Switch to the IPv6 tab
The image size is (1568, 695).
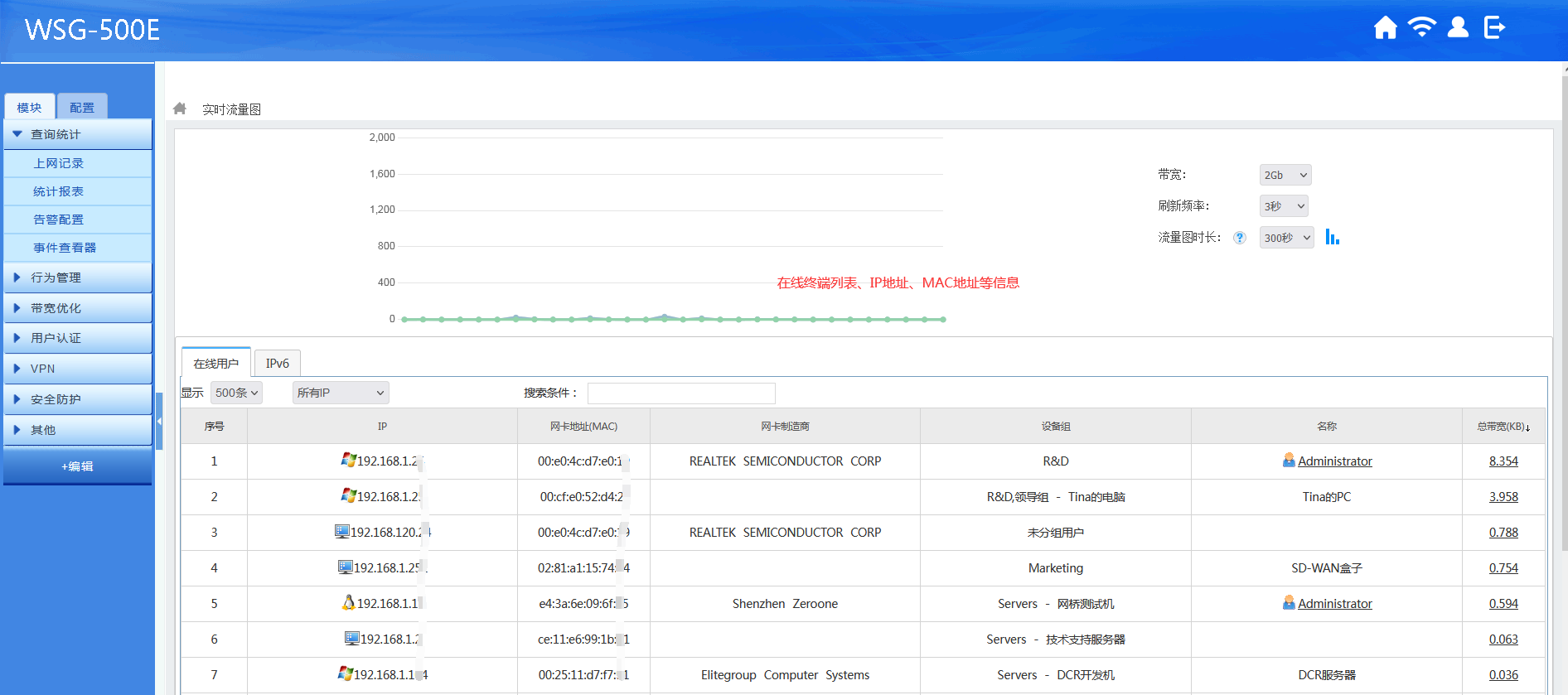277,364
